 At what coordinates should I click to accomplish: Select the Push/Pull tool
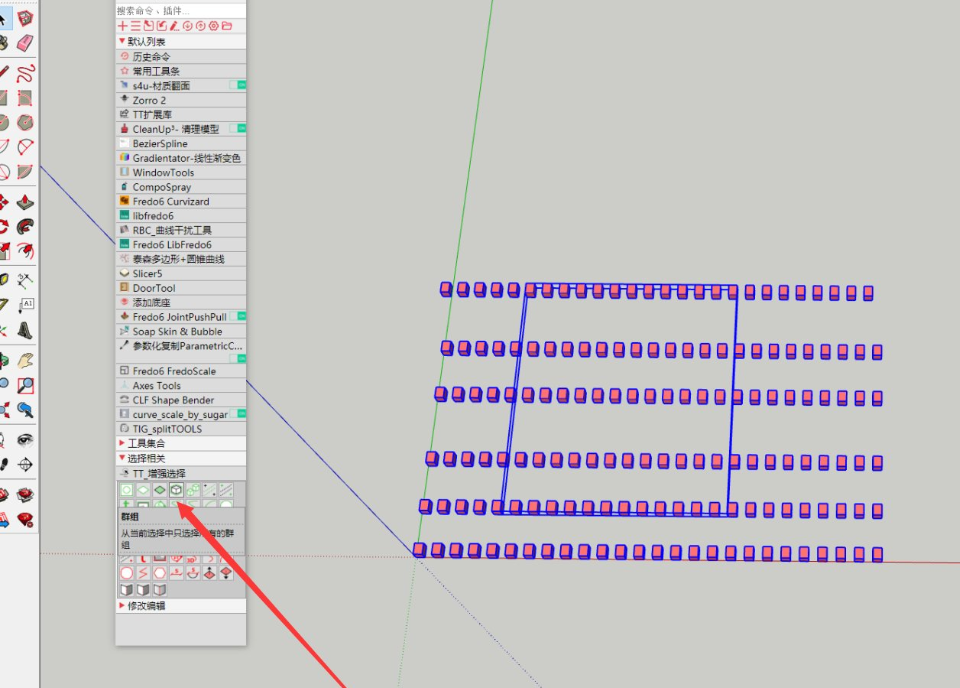click(25, 202)
